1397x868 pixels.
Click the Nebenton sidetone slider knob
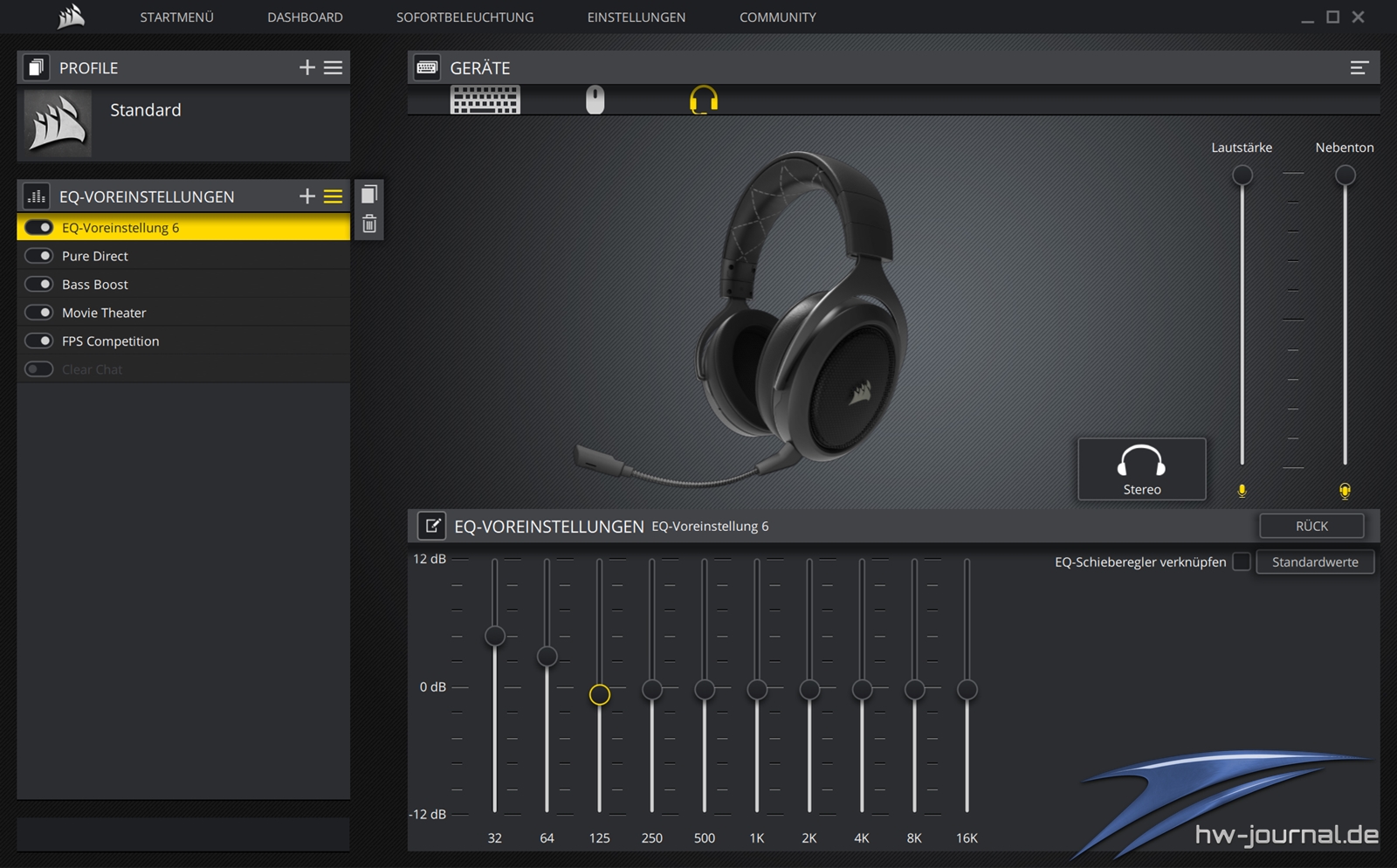click(x=1345, y=175)
